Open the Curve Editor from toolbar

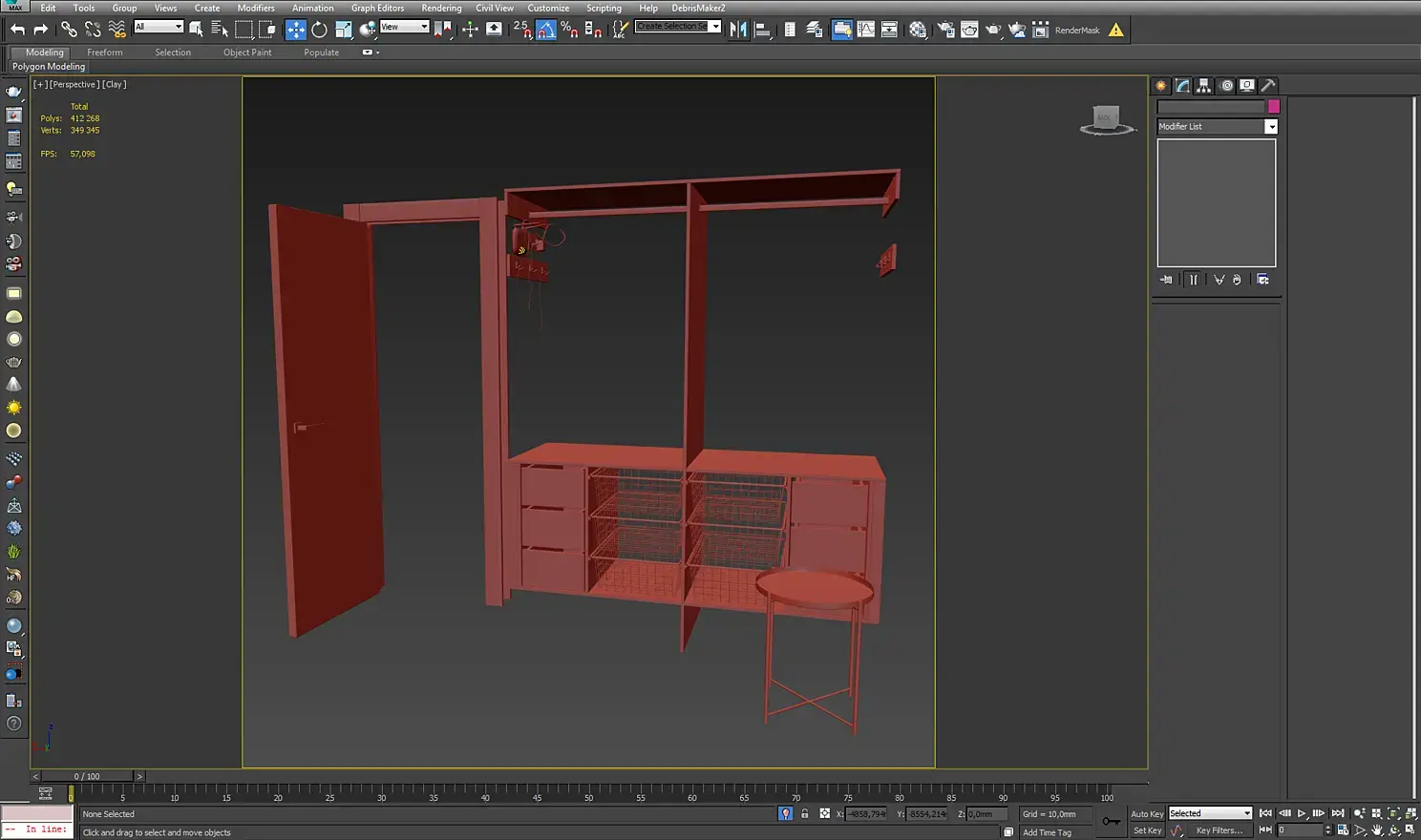865,30
